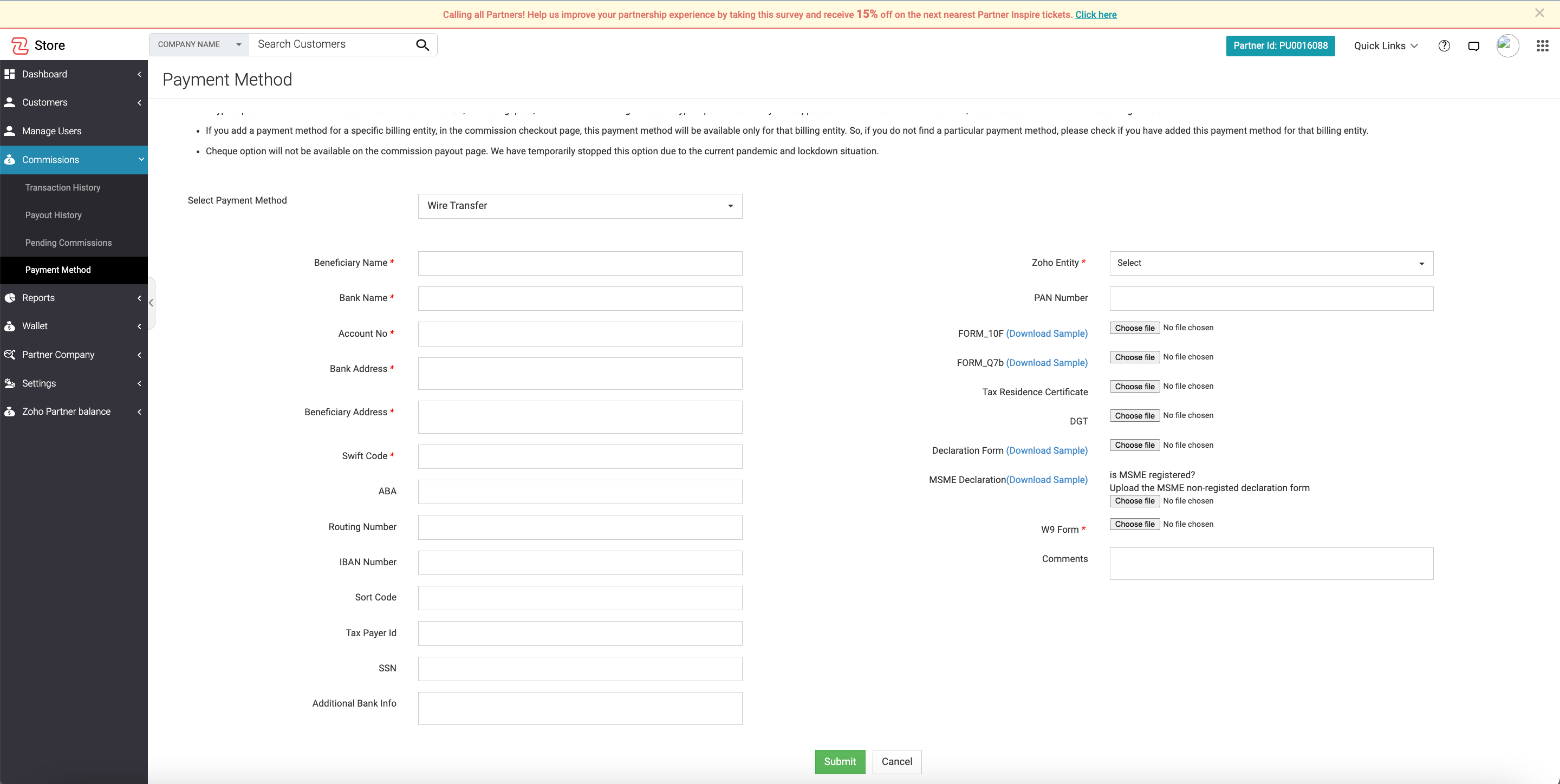Open Pending Commissions in sidebar
This screenshot has width=1560, height=784.
tap(68, 243)
